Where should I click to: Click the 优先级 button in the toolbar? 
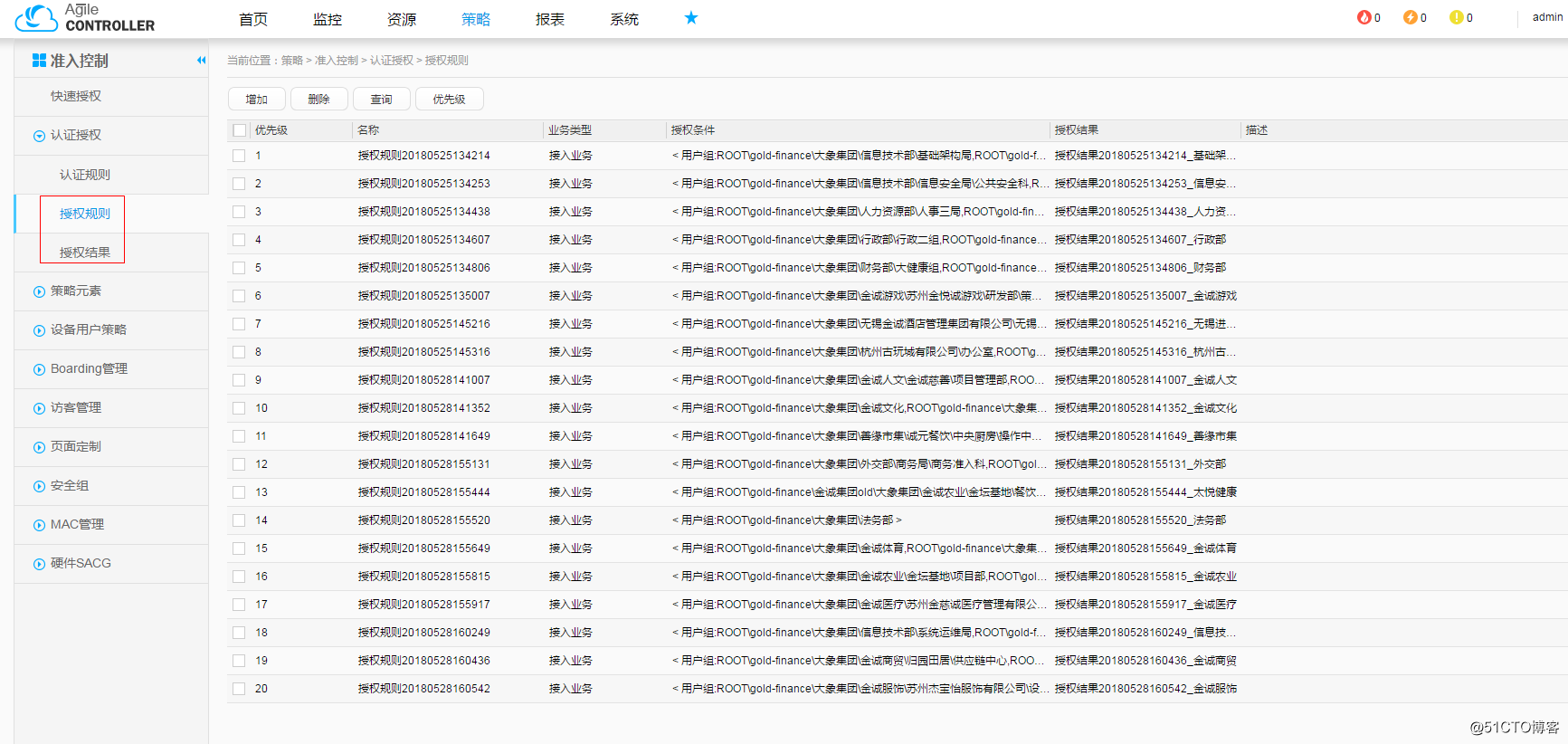coord(450,99)
